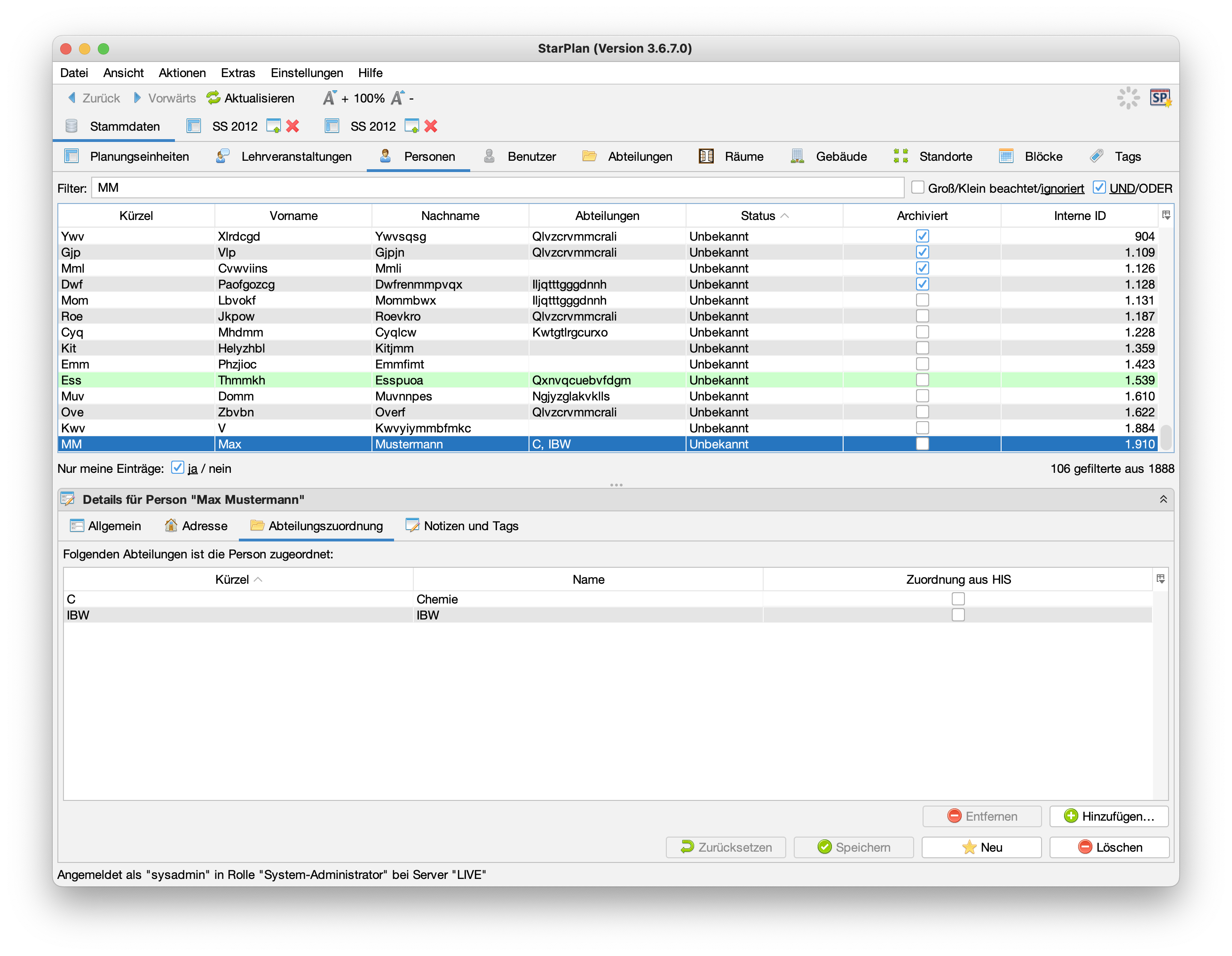Enable Groß/Klein beachtet checkbox

click(x=918, y=187)
